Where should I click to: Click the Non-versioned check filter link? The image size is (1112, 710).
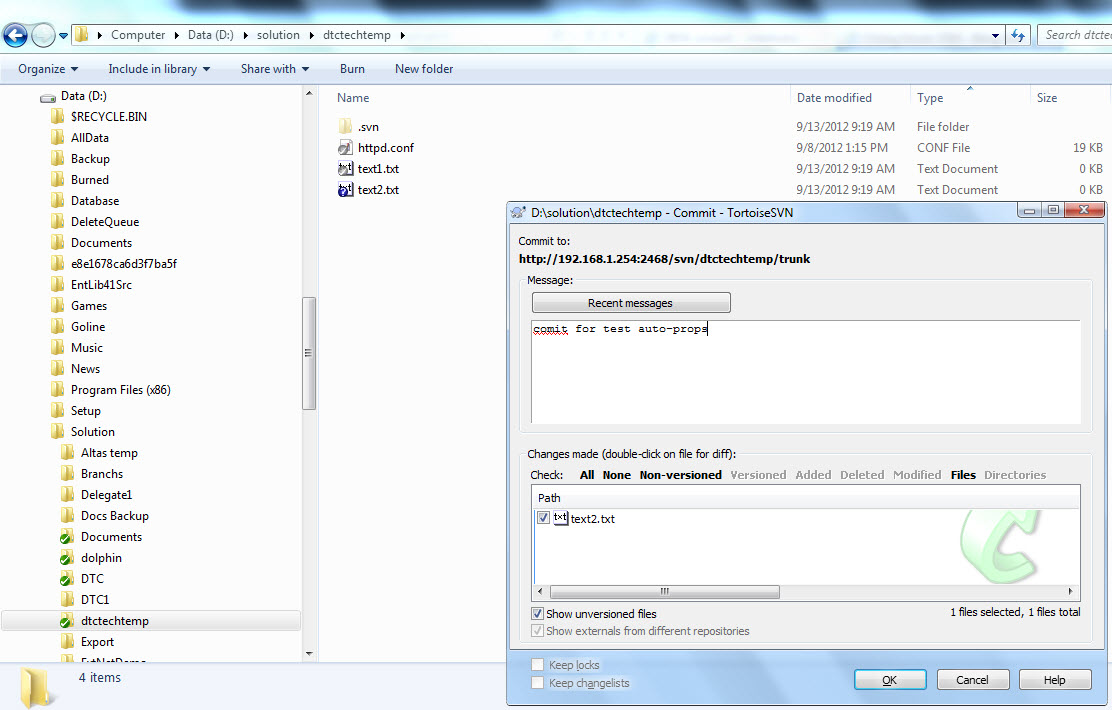680,475
